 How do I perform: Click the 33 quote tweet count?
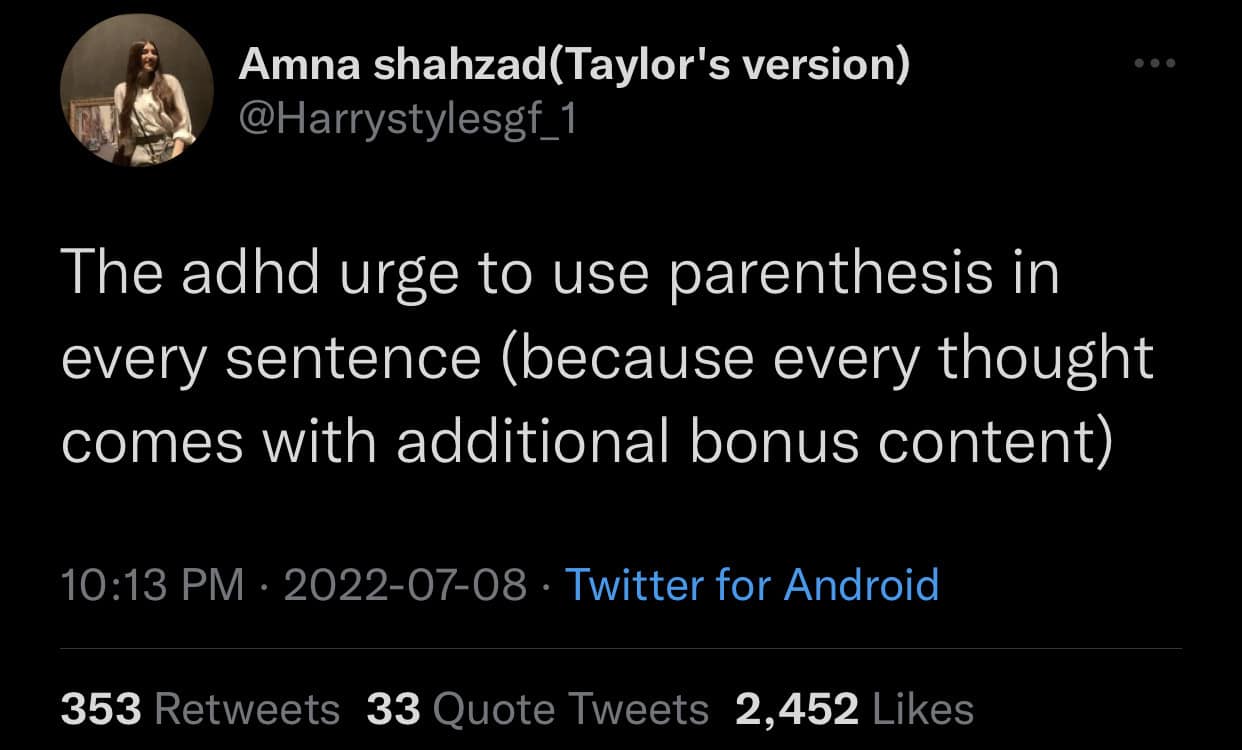(x=393, y=709)
